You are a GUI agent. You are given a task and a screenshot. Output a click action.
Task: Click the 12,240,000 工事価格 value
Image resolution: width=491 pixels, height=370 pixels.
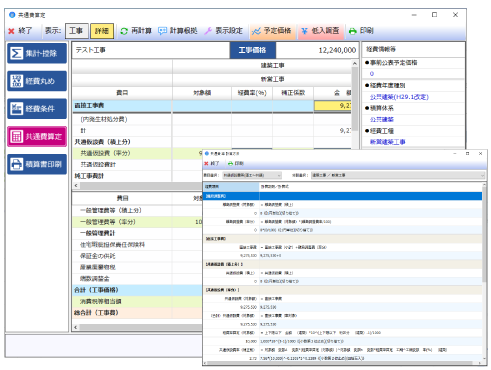(x=337, y=50)
